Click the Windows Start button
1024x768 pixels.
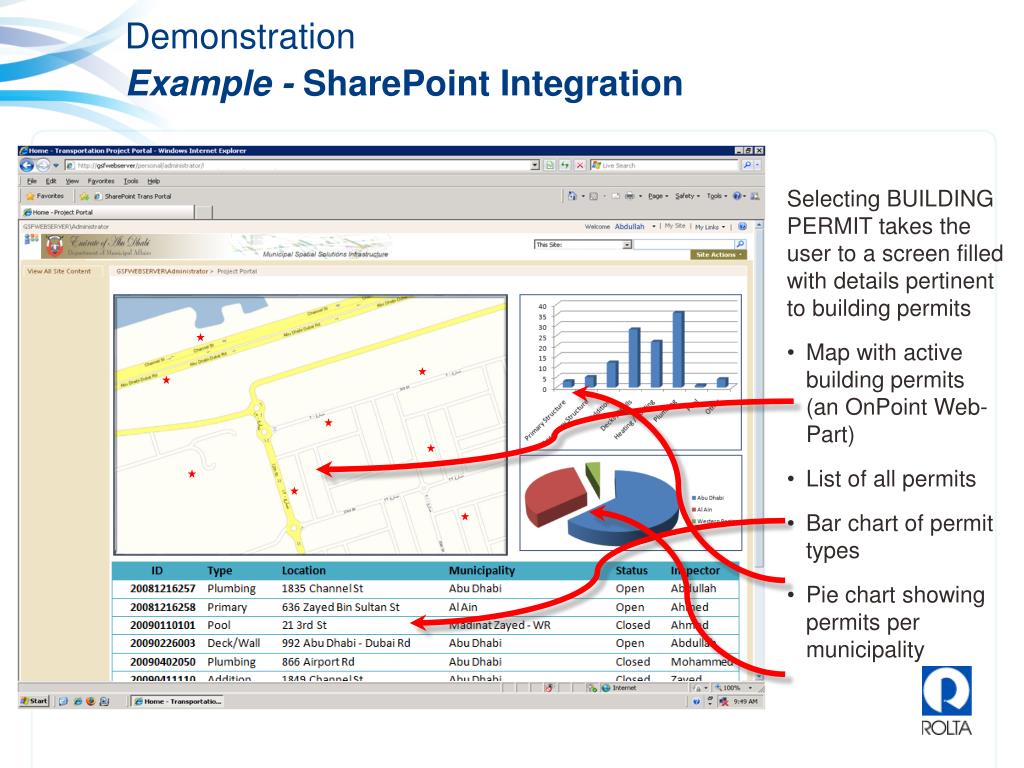click(x=35, y=701)
